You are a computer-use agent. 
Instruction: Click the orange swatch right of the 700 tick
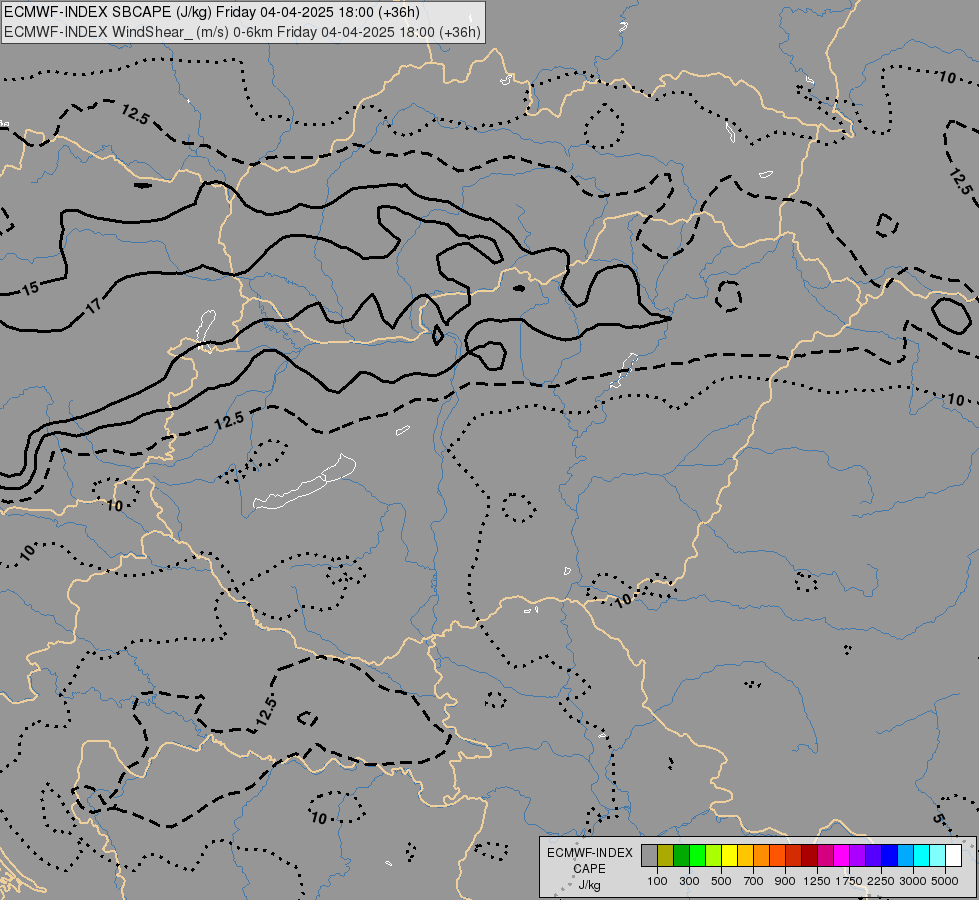(761, 856)
